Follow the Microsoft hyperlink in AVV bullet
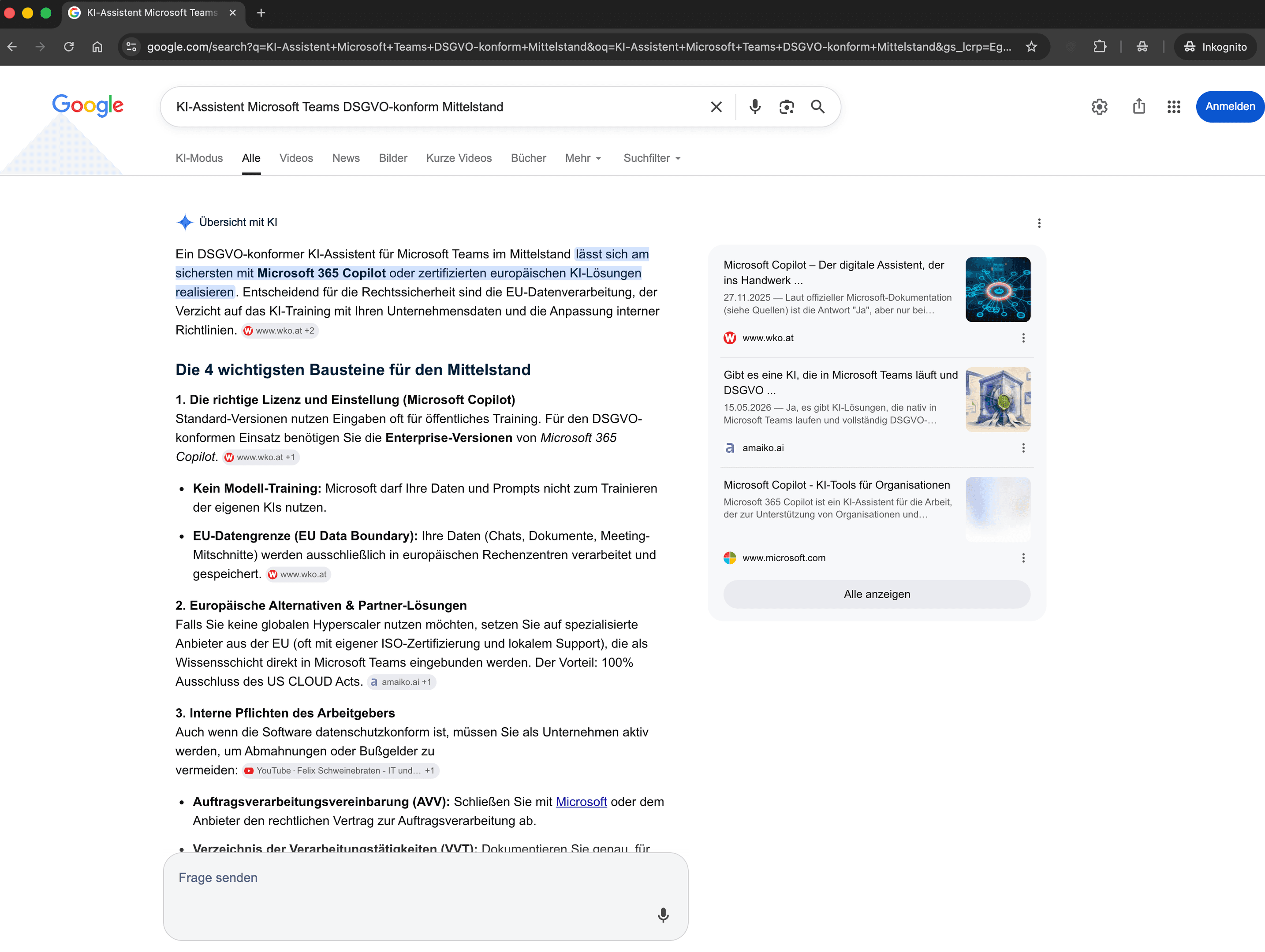Screen dimensions: 1265x952 pyautogui.click(x=581, y=802)
